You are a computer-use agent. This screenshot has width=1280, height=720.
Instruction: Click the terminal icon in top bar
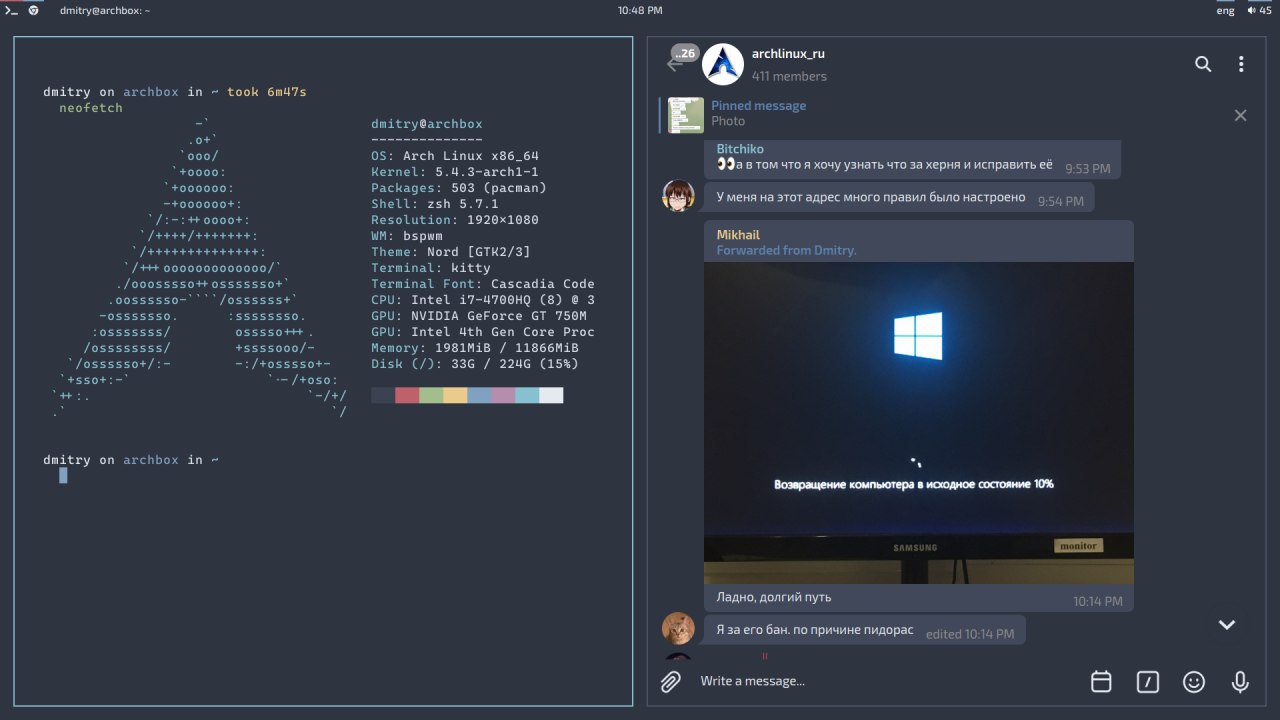coord(12,10)
